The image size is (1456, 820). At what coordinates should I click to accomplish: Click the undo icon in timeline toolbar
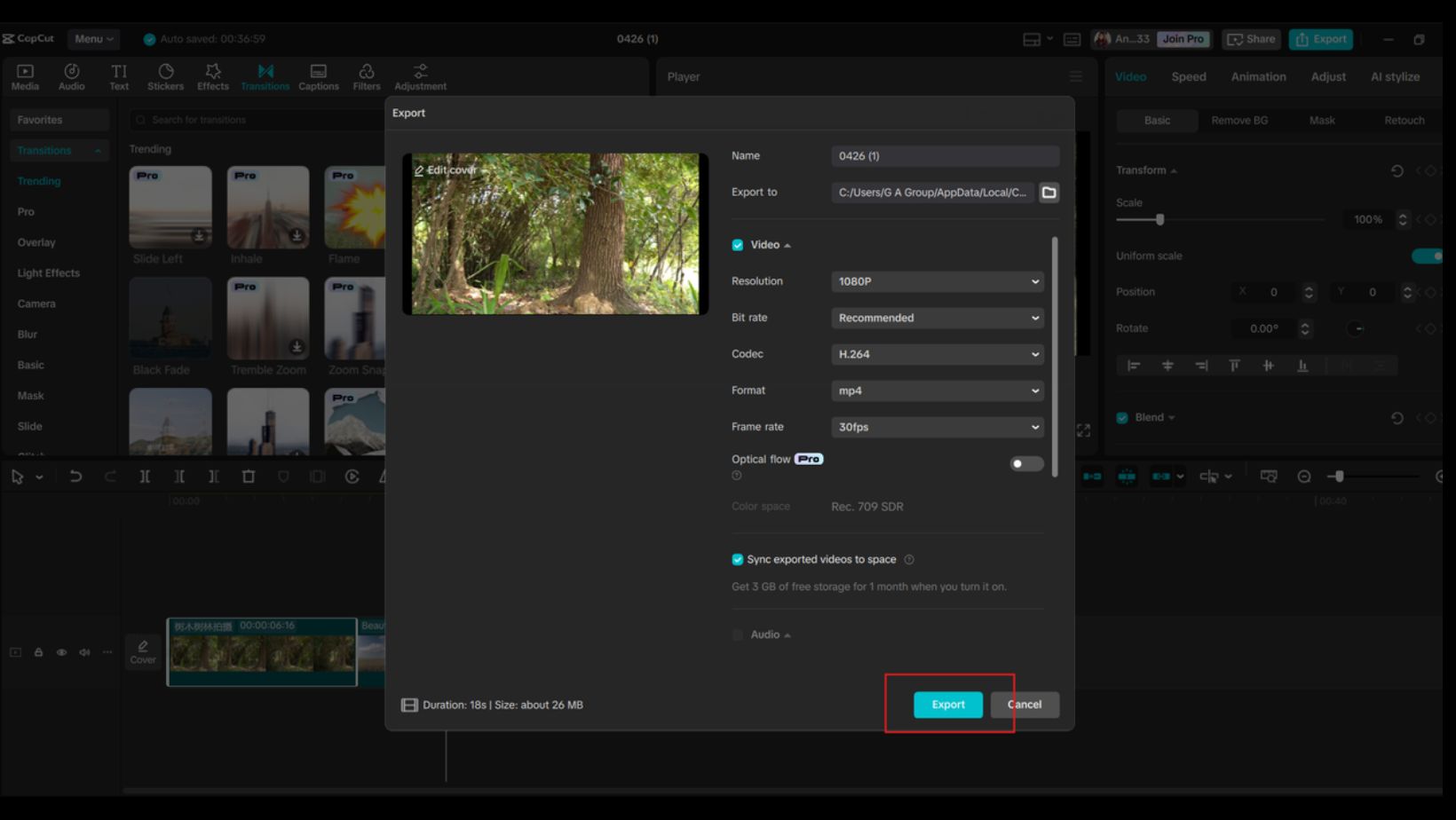(75, 477)
